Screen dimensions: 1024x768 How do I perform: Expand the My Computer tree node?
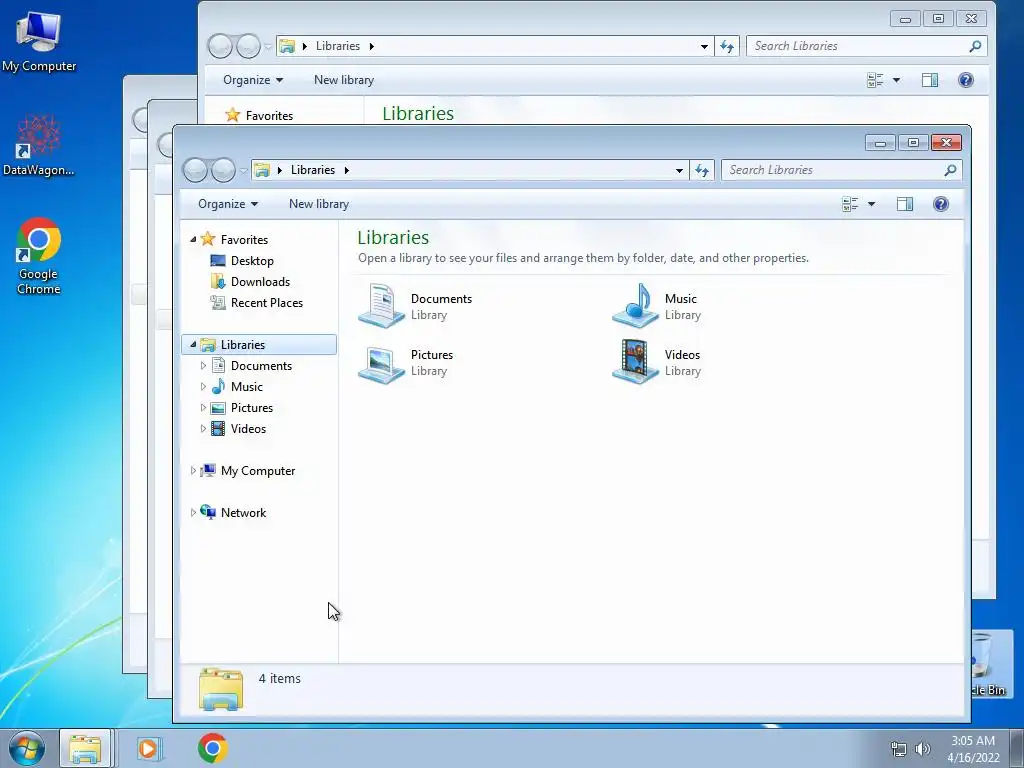(x=193, y=470)
